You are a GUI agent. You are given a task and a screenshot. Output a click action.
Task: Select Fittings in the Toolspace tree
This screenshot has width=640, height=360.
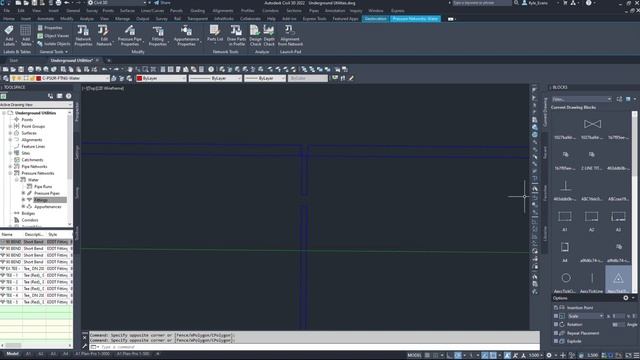(x=40, y=200)
